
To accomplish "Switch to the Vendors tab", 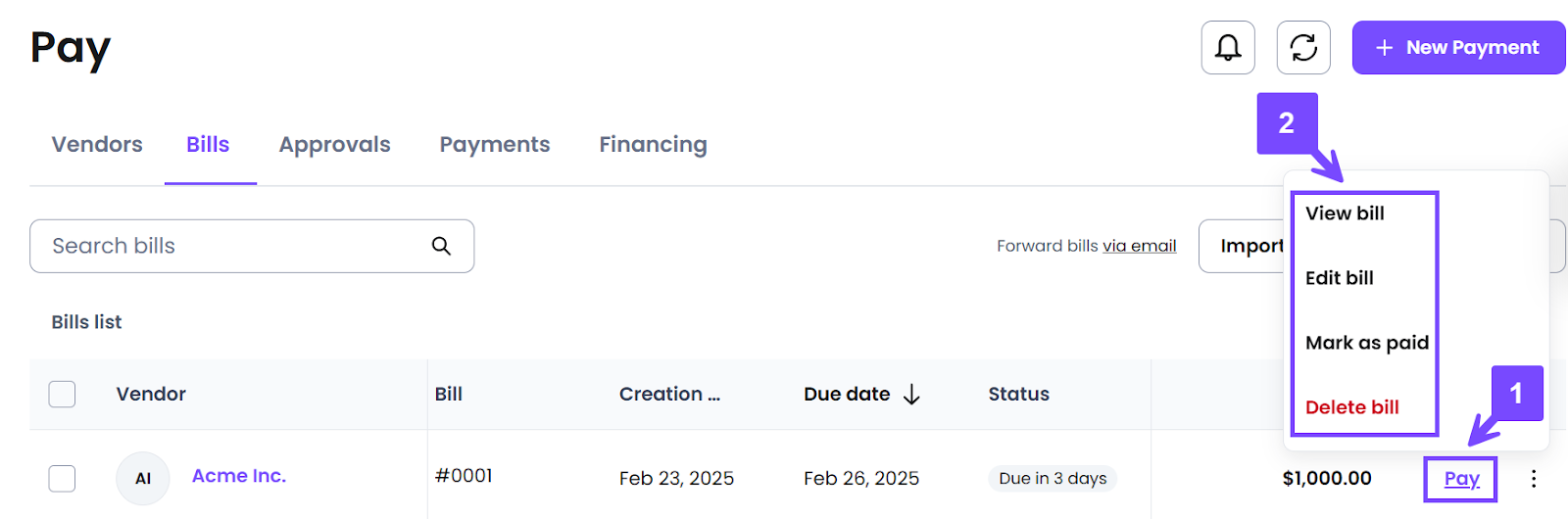I will [x=97, y=144].
